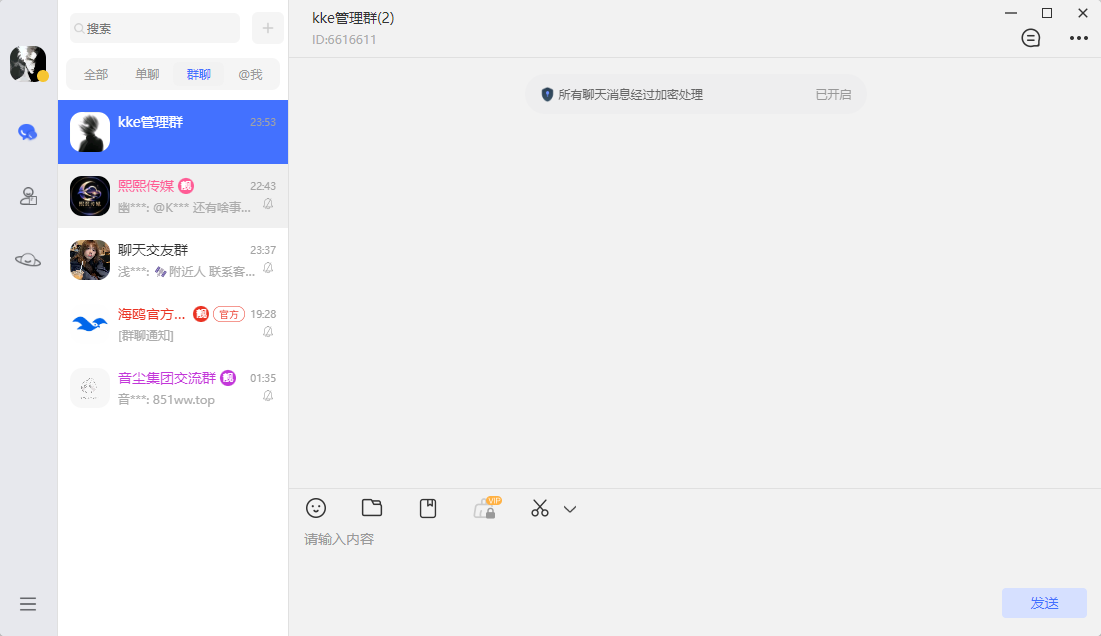Click the 请输入内容 message input area
Screen dimensions: 1101x636
694,555
